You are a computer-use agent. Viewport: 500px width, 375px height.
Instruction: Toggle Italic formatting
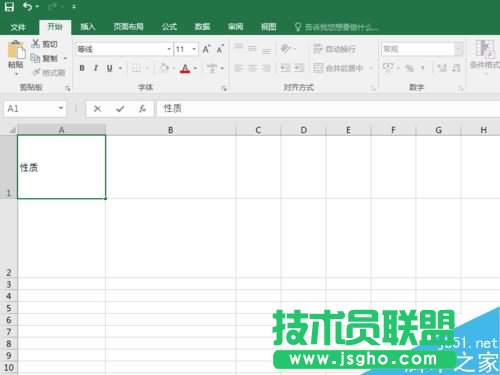pyautogui.click(x=96, y=68)
